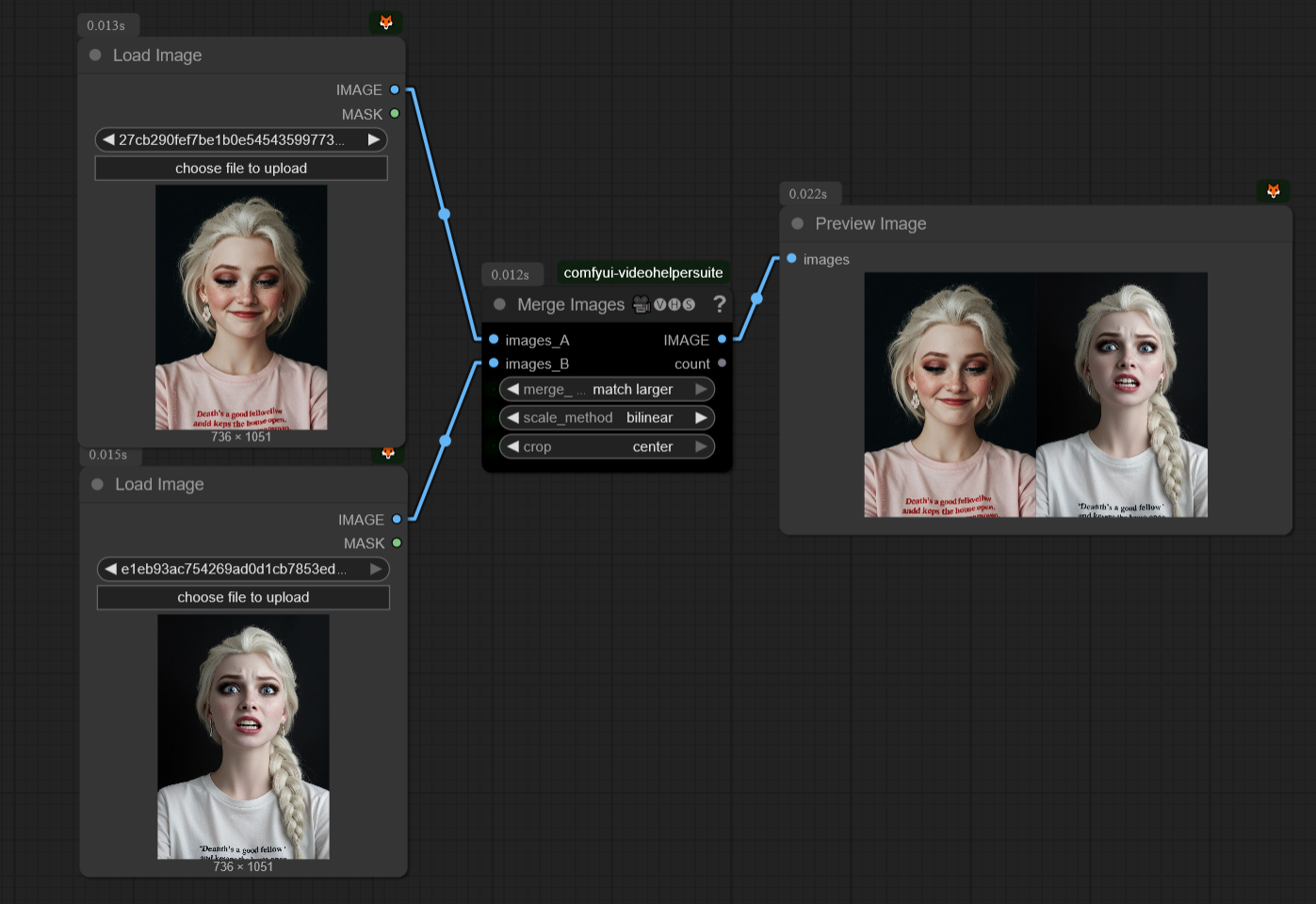This screenshot has height=904, width=1316.
Task: Click the bottom Load Image node title
Action: coord(159,484)
